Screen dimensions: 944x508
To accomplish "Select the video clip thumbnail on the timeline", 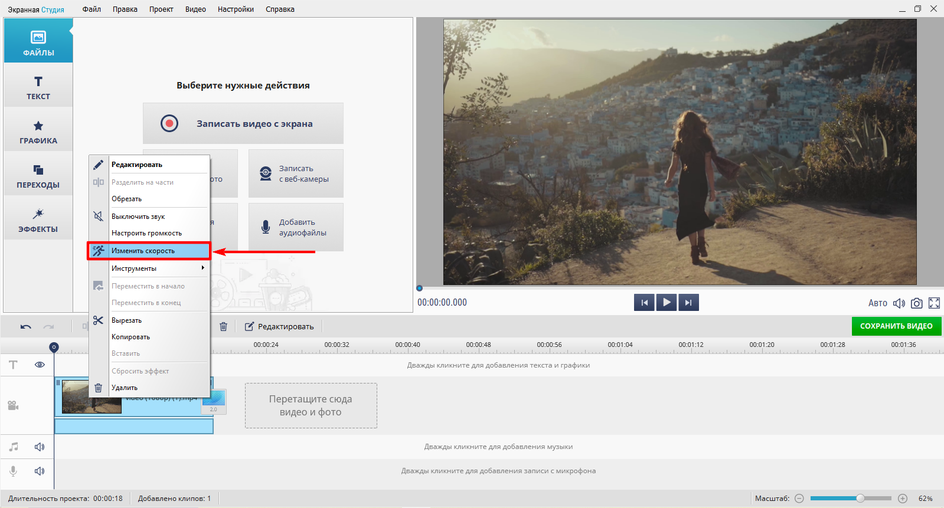I will [x=92, y=397].
